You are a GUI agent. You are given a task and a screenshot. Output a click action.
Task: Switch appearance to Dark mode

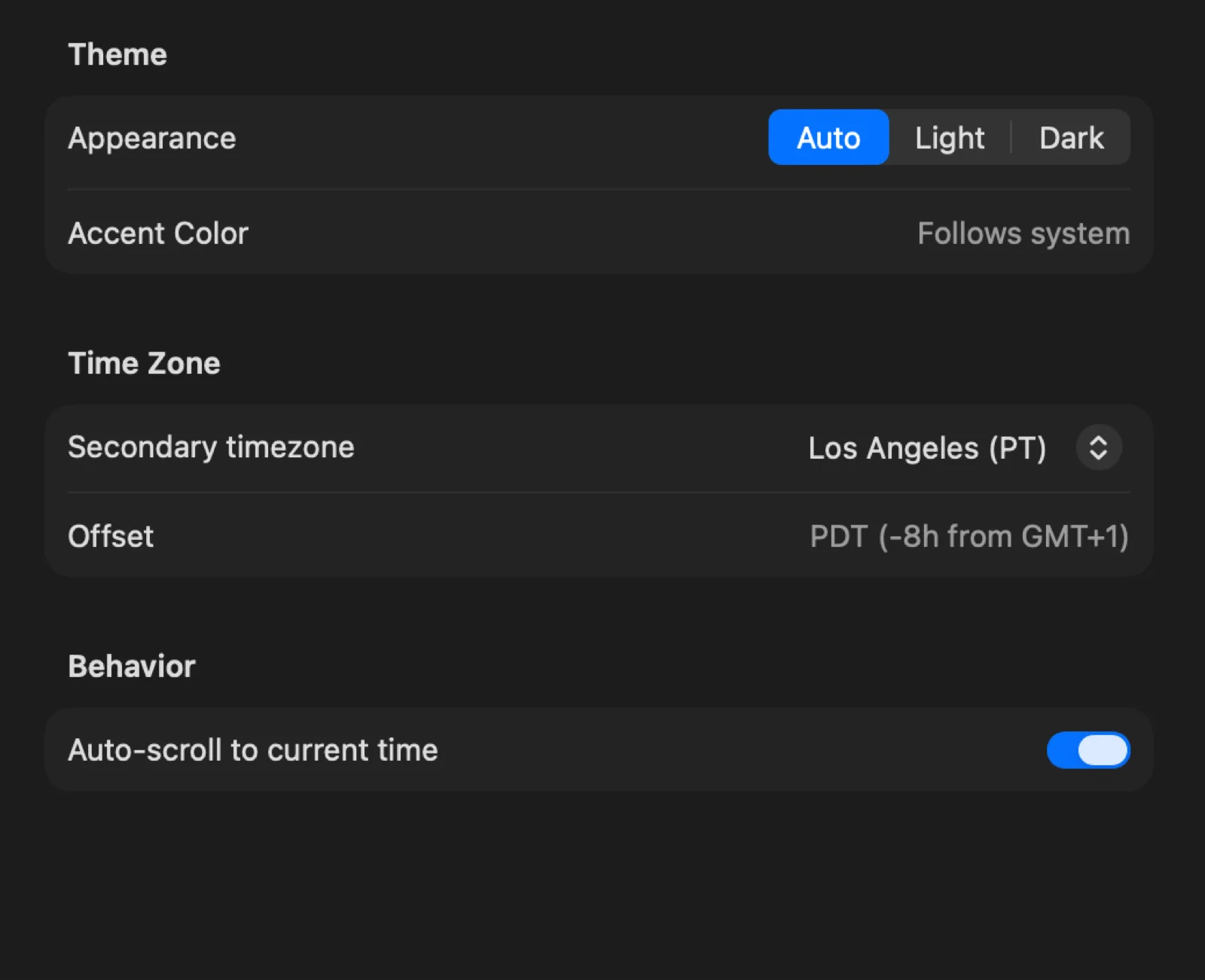pyautogui.click(x=1072, y=138)
